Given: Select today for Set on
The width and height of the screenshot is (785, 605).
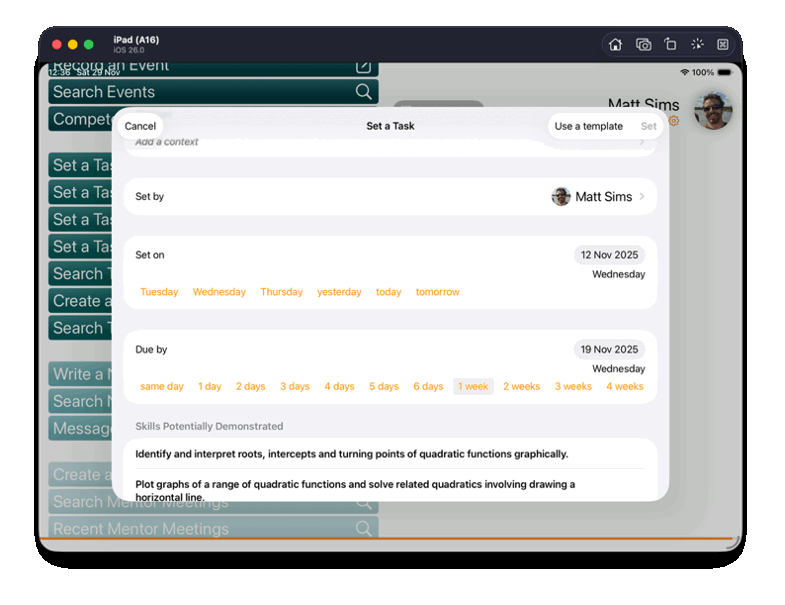Looking at the screenshot, I should tap(388, 292).
